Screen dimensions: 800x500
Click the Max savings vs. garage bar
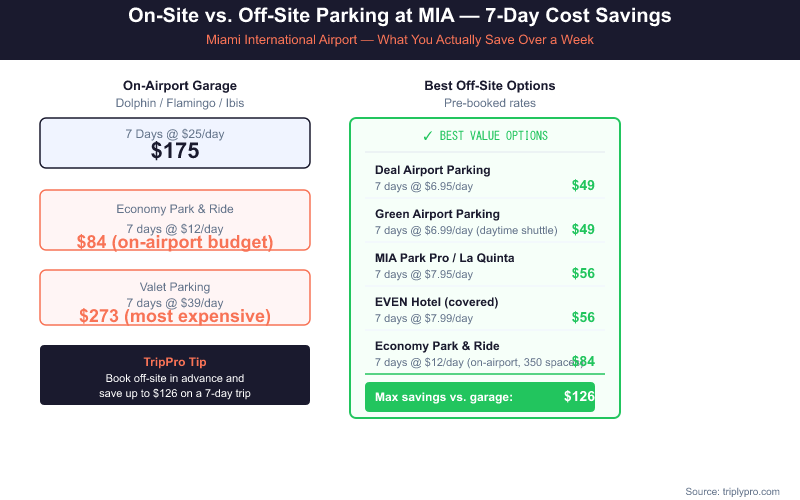480,397
